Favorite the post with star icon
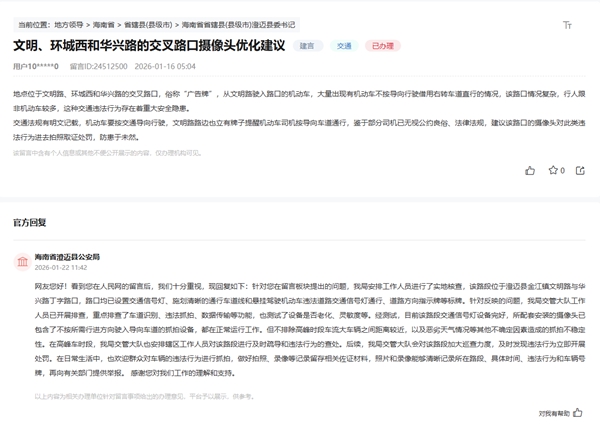The image size is (600, 439). [553, 170]
